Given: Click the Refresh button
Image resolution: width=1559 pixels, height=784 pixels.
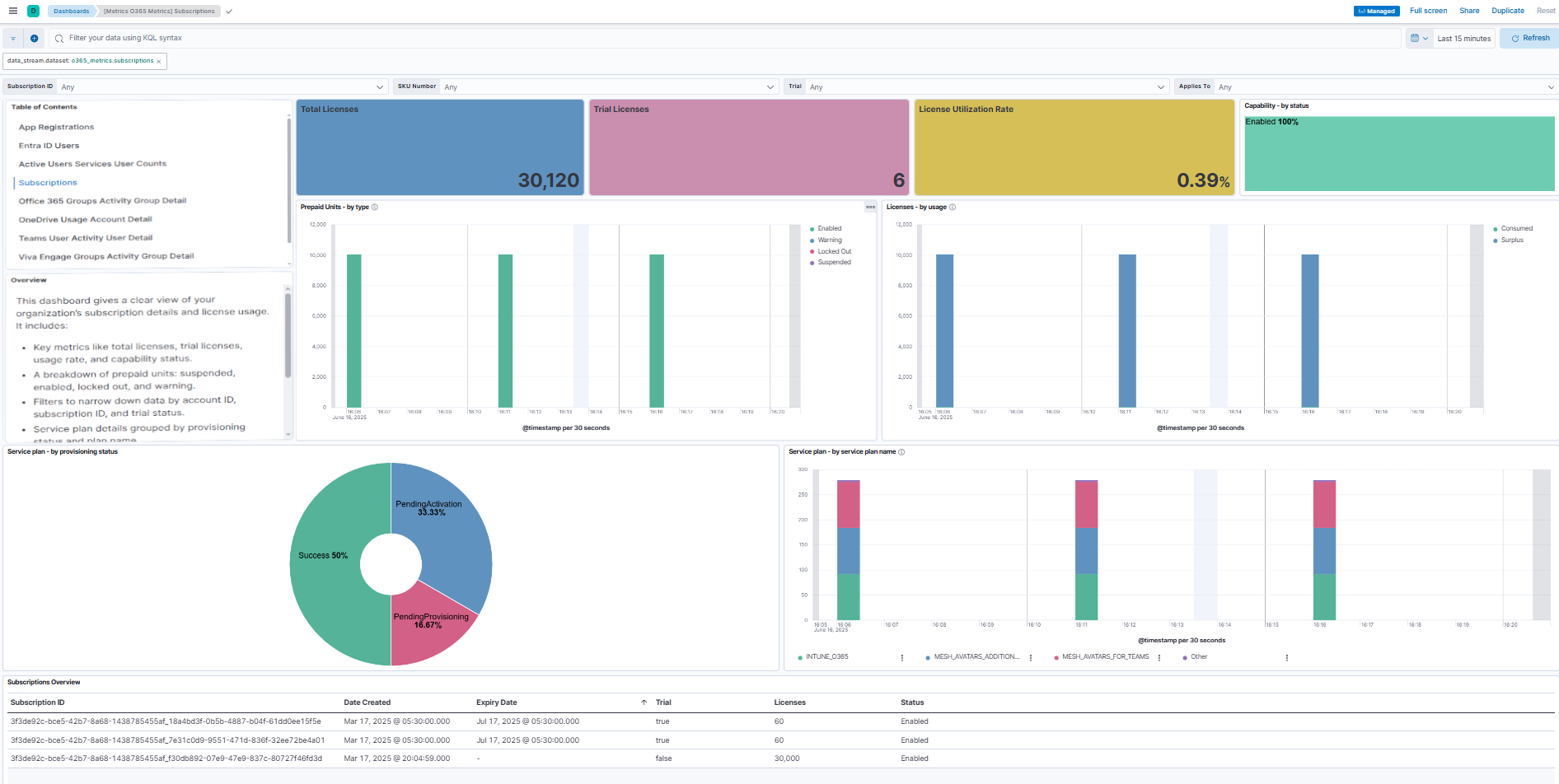Looking at the screenshot, I should 1529,38.
